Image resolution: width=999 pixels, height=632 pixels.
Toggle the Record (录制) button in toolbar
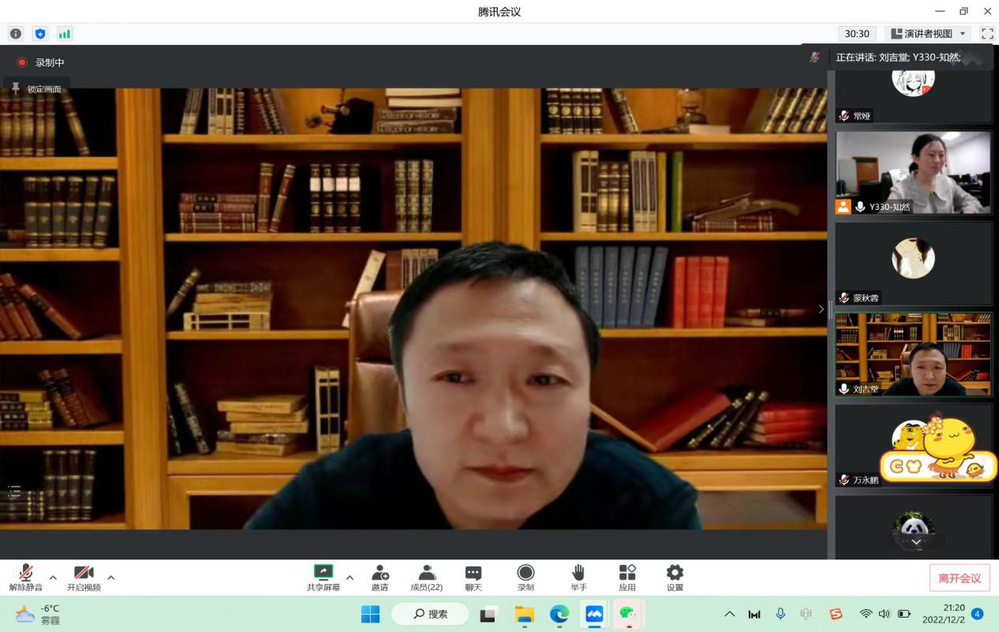point(526,576)
